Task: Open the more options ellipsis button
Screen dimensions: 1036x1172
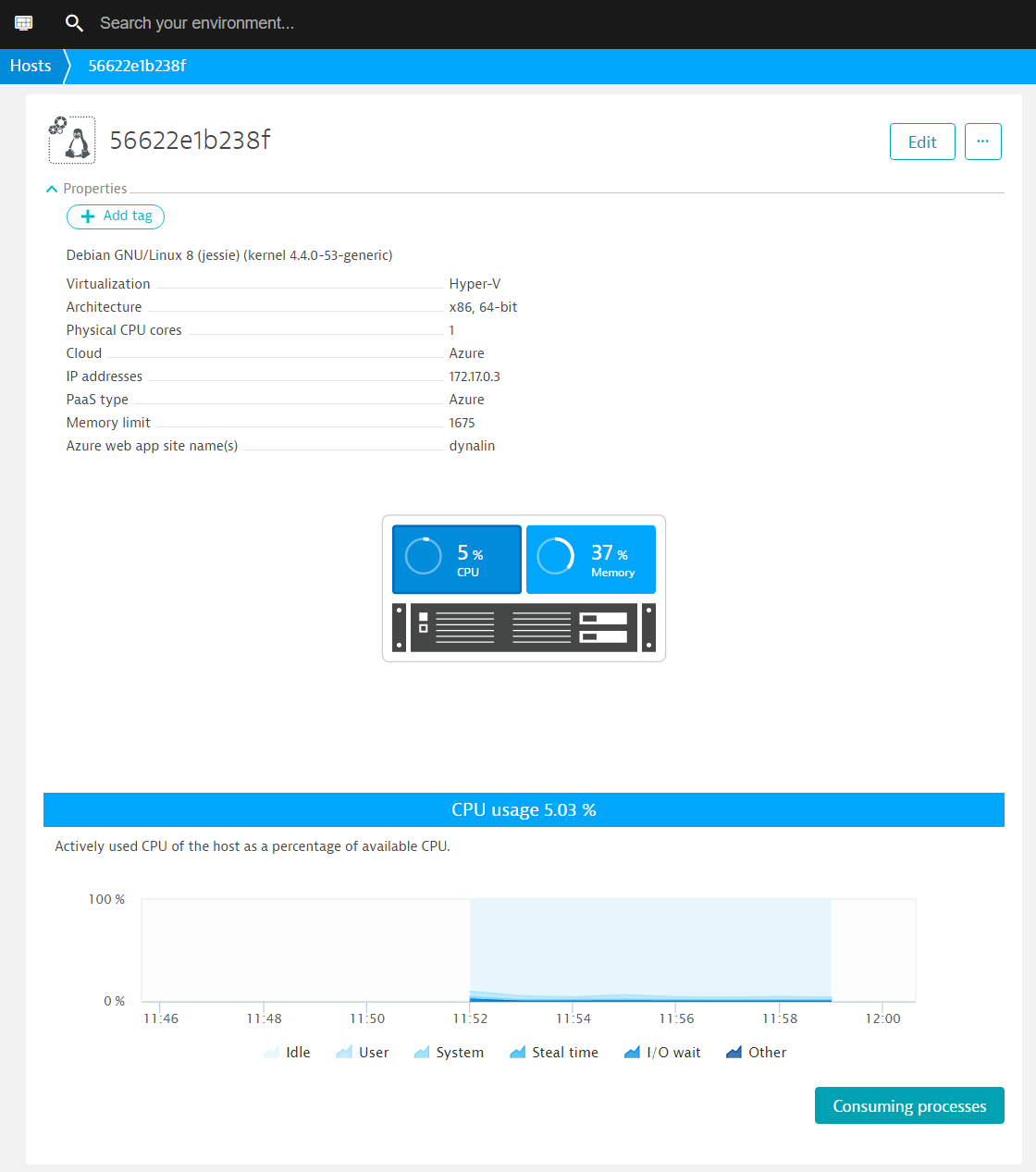Action: pos(983,142)
